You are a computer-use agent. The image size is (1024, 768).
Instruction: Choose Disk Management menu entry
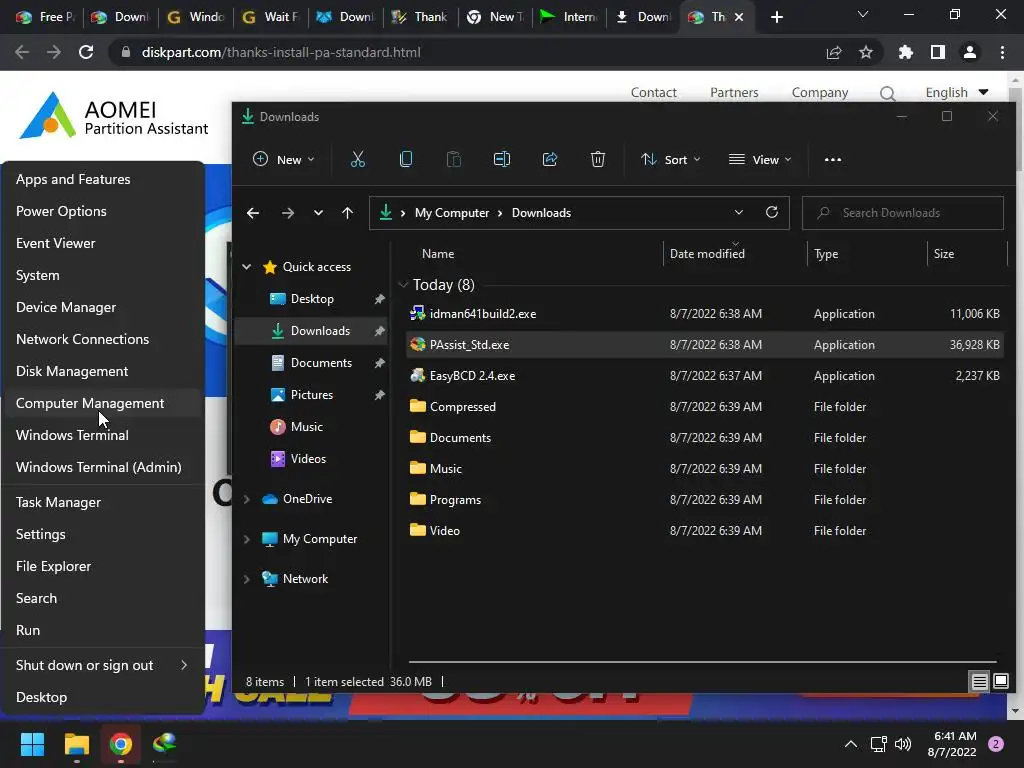103,371
